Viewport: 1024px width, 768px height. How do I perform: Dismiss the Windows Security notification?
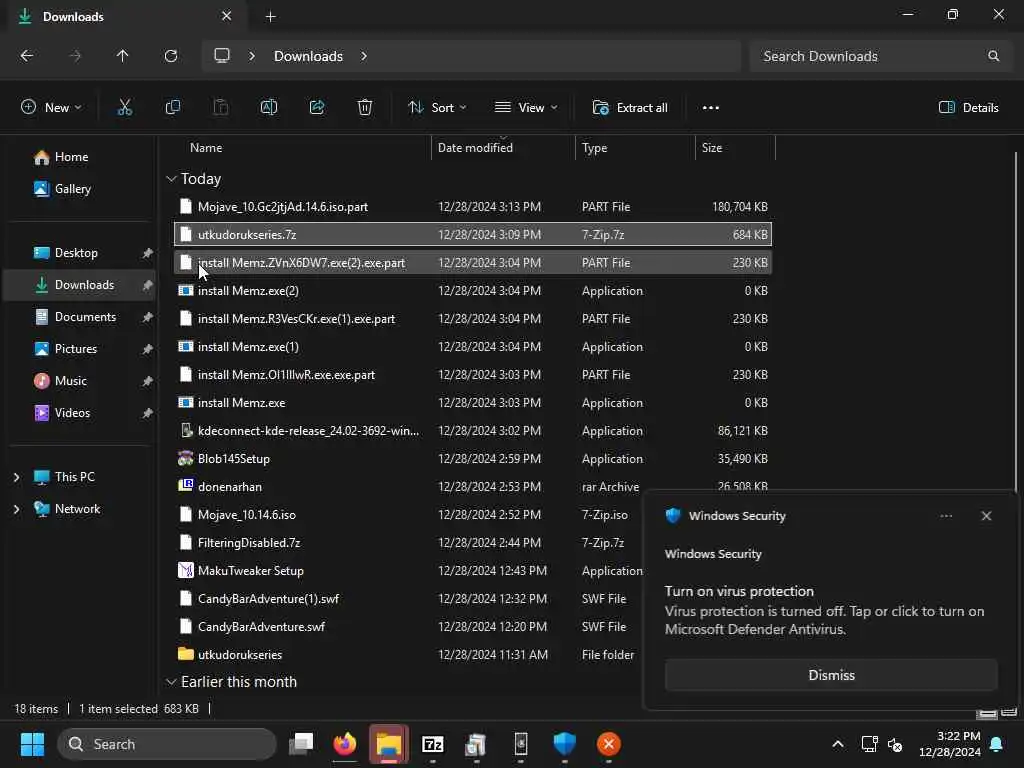pos(831,675)
